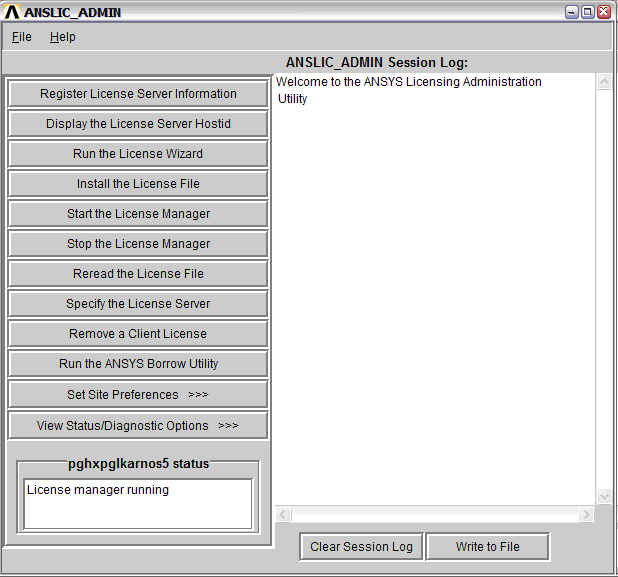
Task: Expand Set Site Preferences options
Action: [x=138, y=394]
